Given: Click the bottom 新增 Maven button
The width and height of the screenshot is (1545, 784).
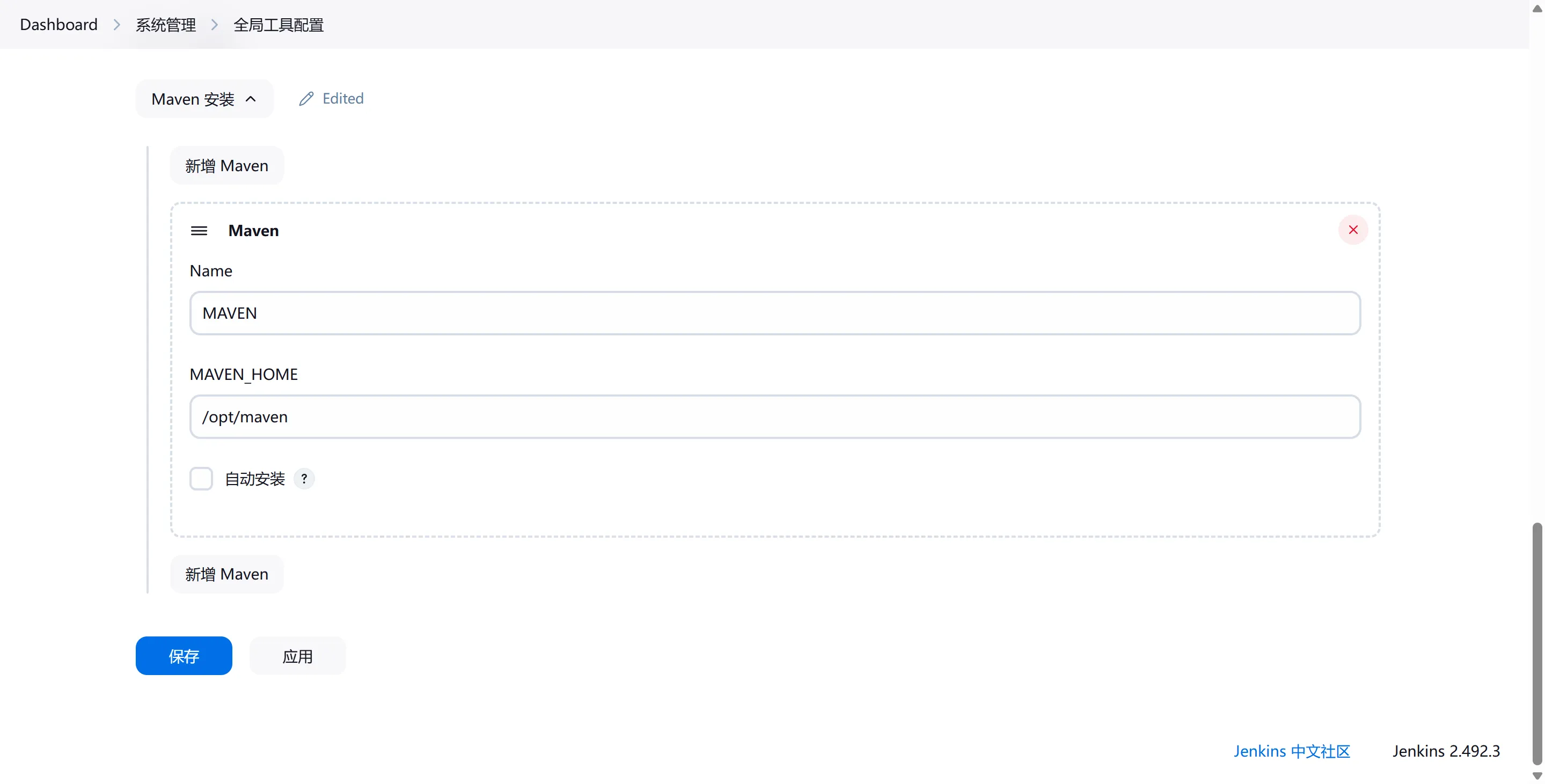Looking at the screenshot, I should (x=226, y=574).
